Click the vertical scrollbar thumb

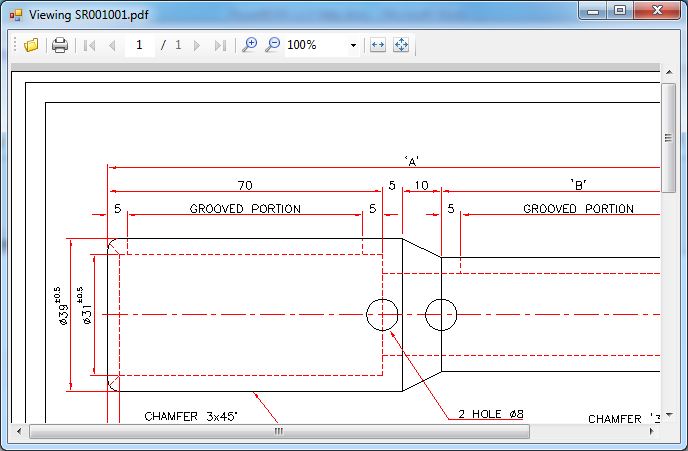(669, 139)
